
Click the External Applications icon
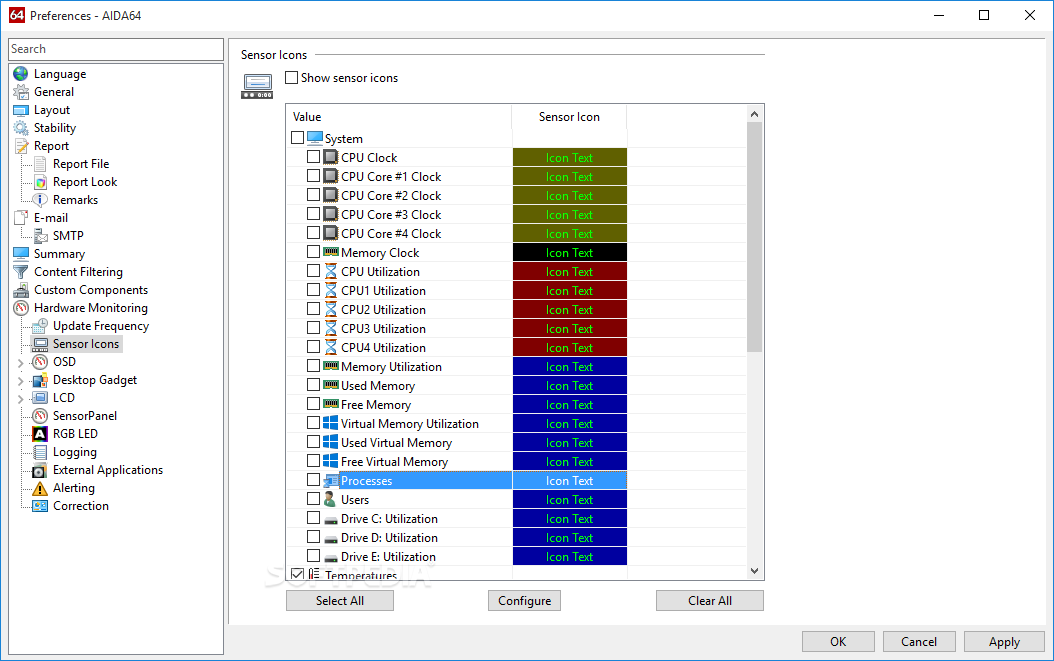click(40, 470)
